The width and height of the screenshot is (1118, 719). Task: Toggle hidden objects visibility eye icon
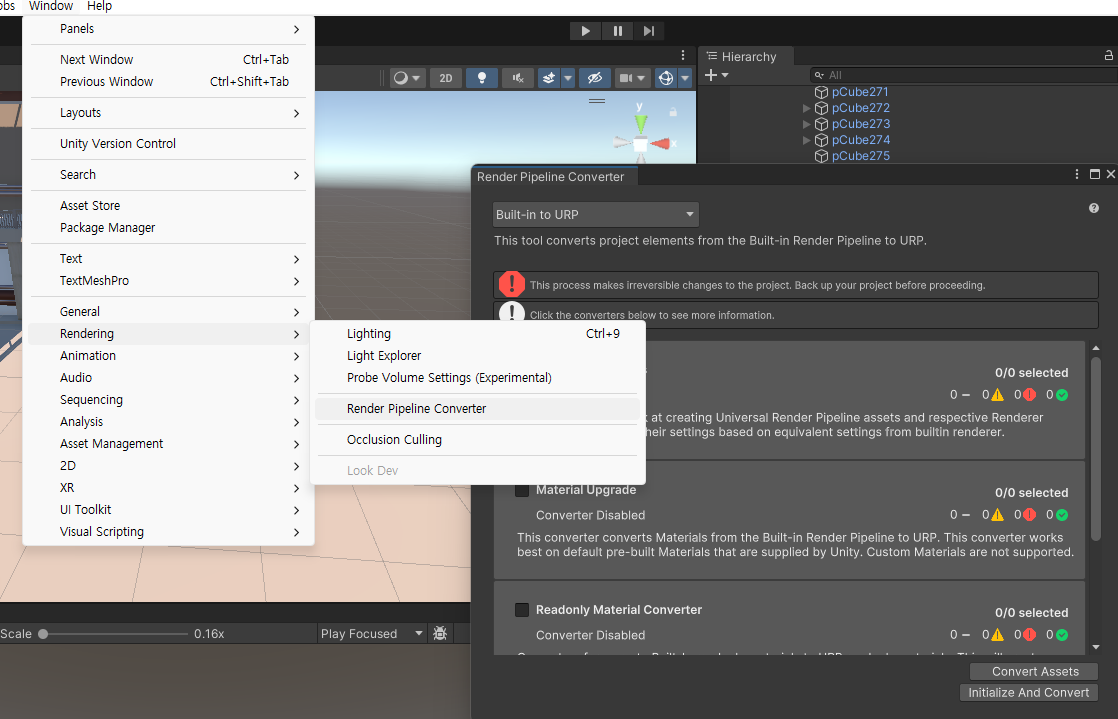pos(595,78)
